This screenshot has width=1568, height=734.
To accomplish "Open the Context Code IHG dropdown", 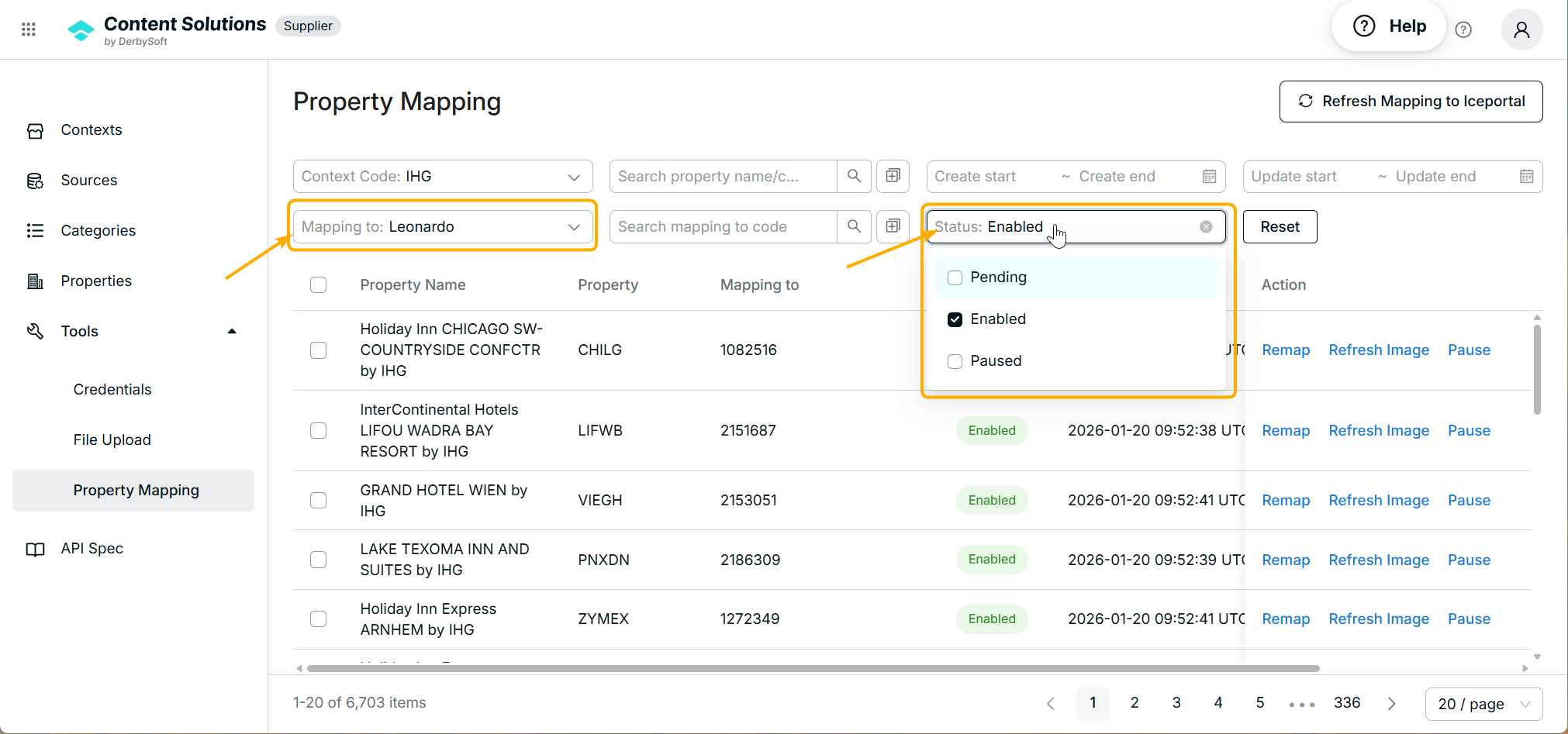I will (x=443, y=176).
